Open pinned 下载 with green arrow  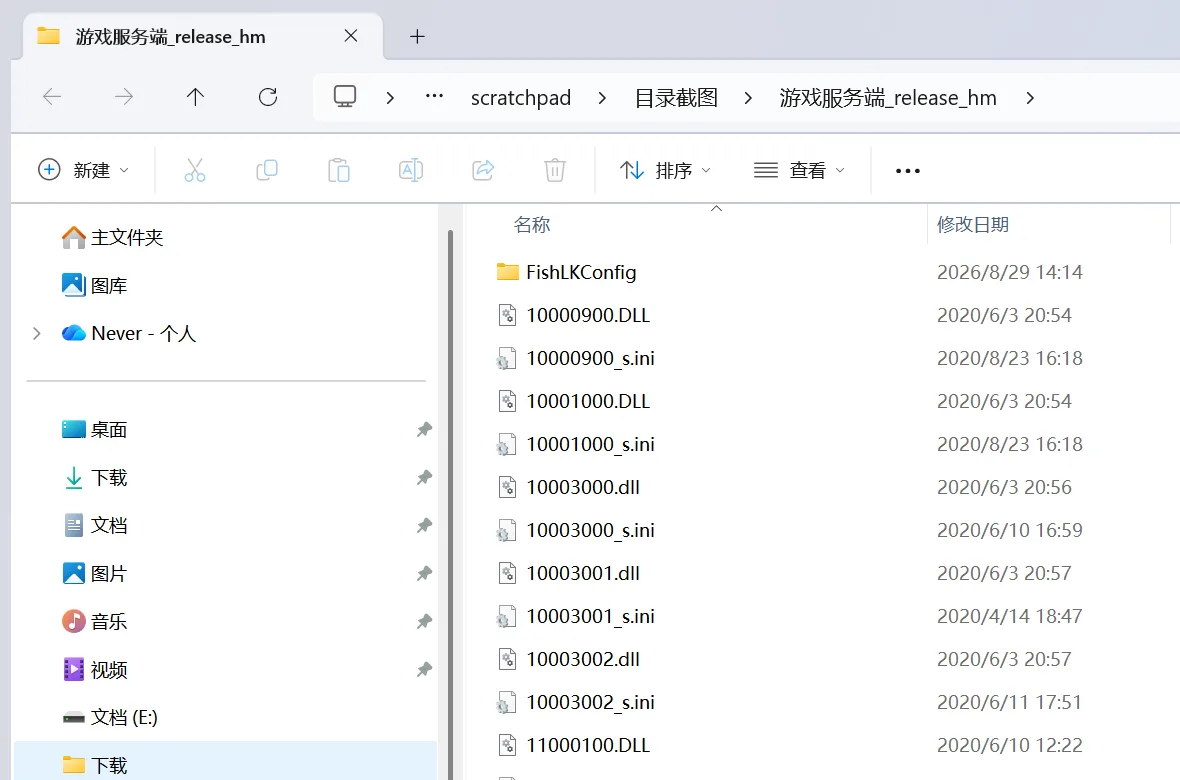click(95, 477)
